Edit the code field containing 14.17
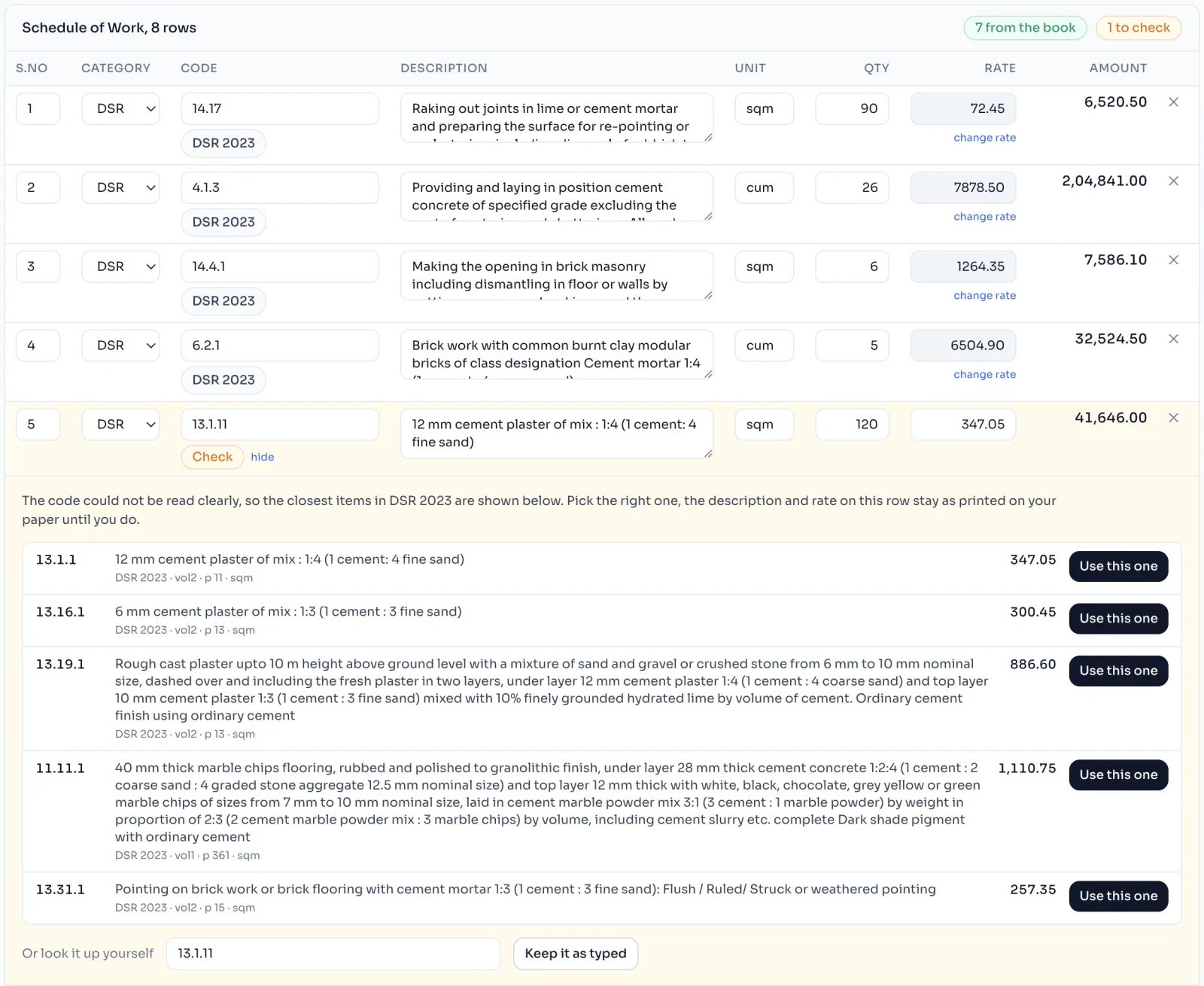This screenshot has width=1204, height=986. tap(280, 109)
